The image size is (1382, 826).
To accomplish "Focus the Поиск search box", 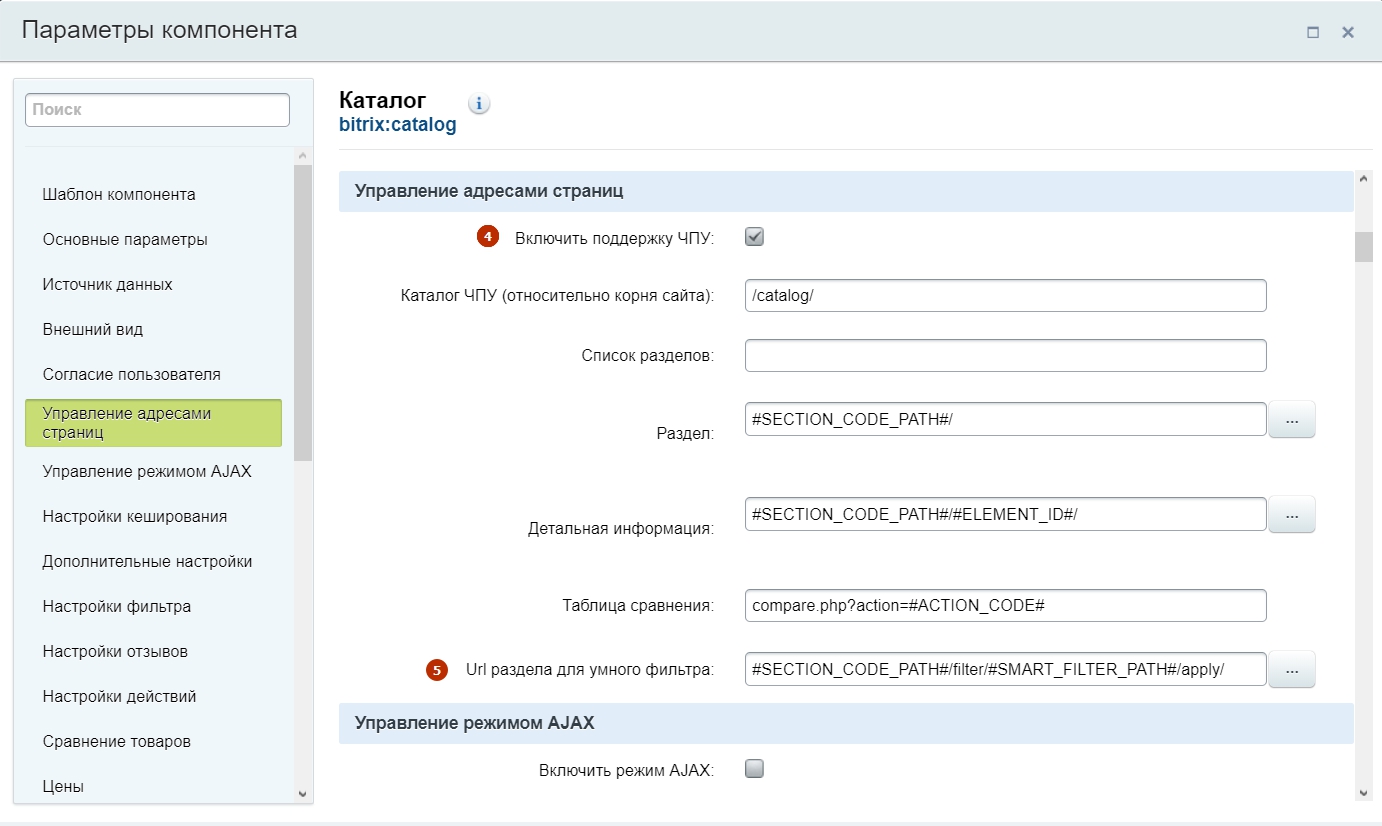I will click(157, 110).
